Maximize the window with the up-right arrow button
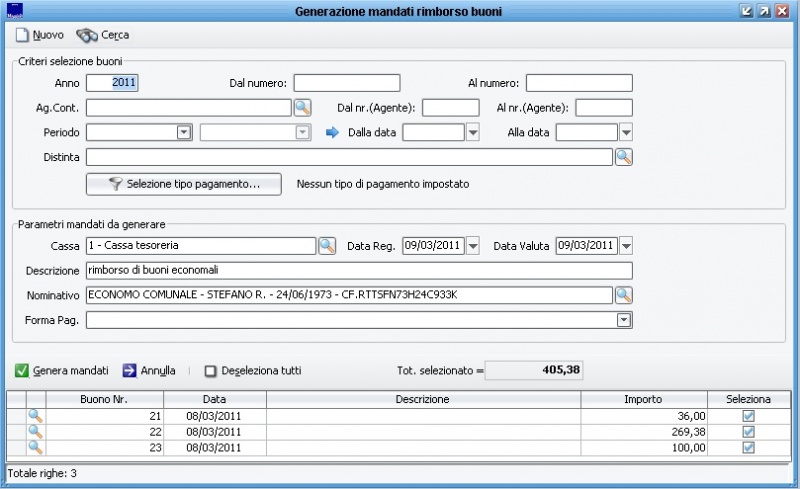This screenshot has width=800, height=489. point(764,11)
